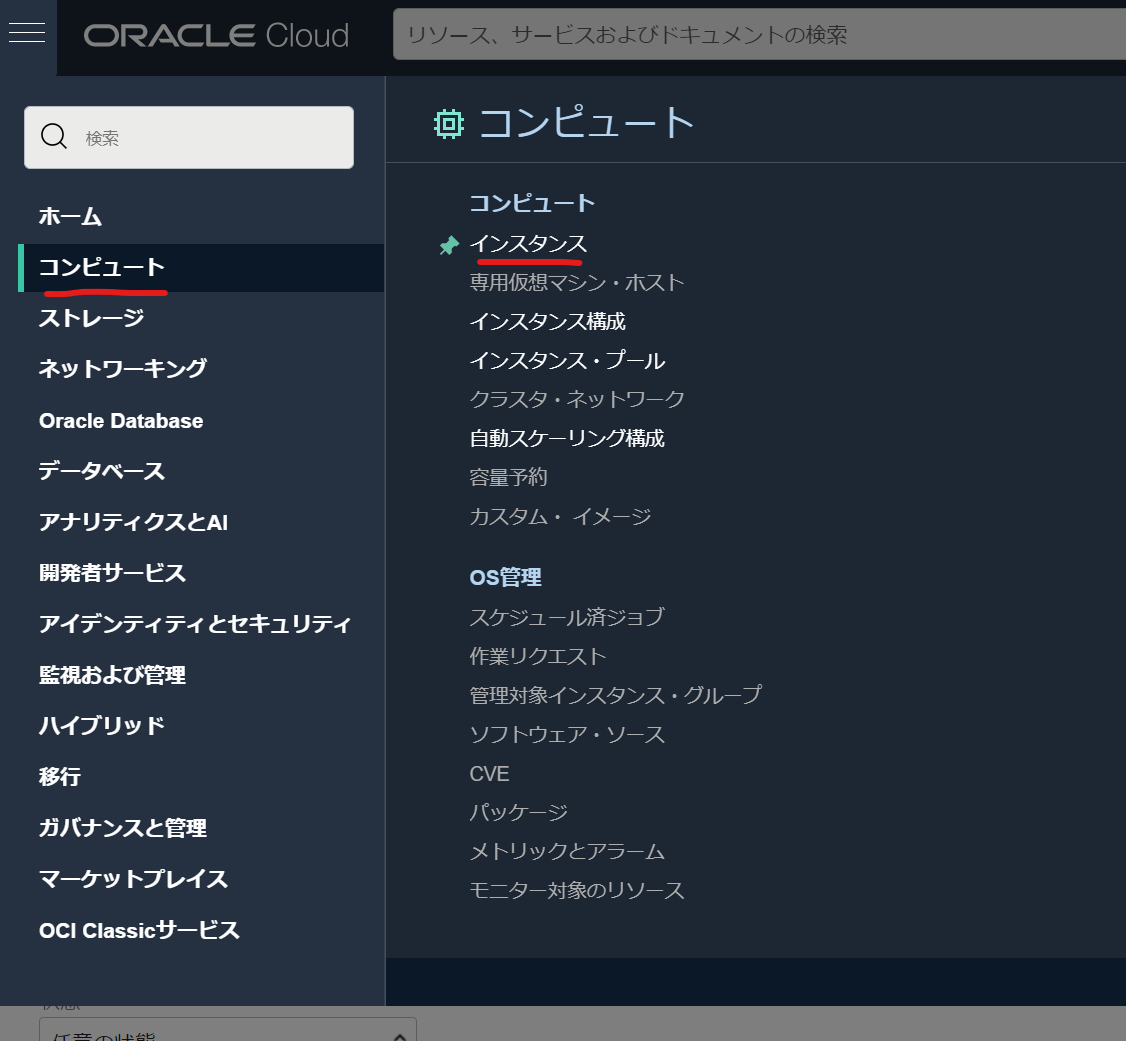Open the ハイブリッド menu category
The height and width of the screenshot is (1041, 1126).
pos(102,726)
